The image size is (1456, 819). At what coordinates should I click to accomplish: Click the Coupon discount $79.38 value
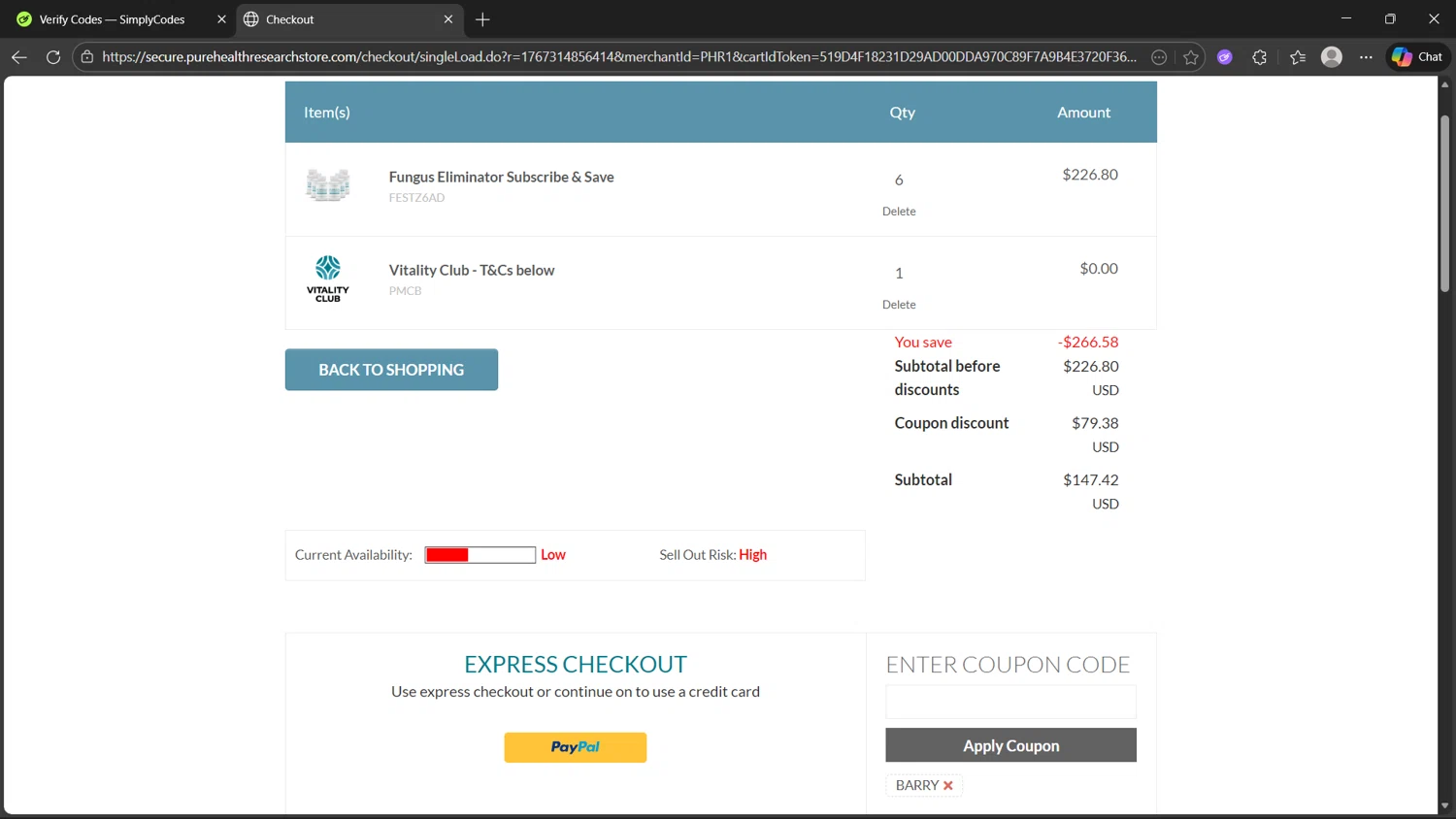click(x=1095, y=423)
